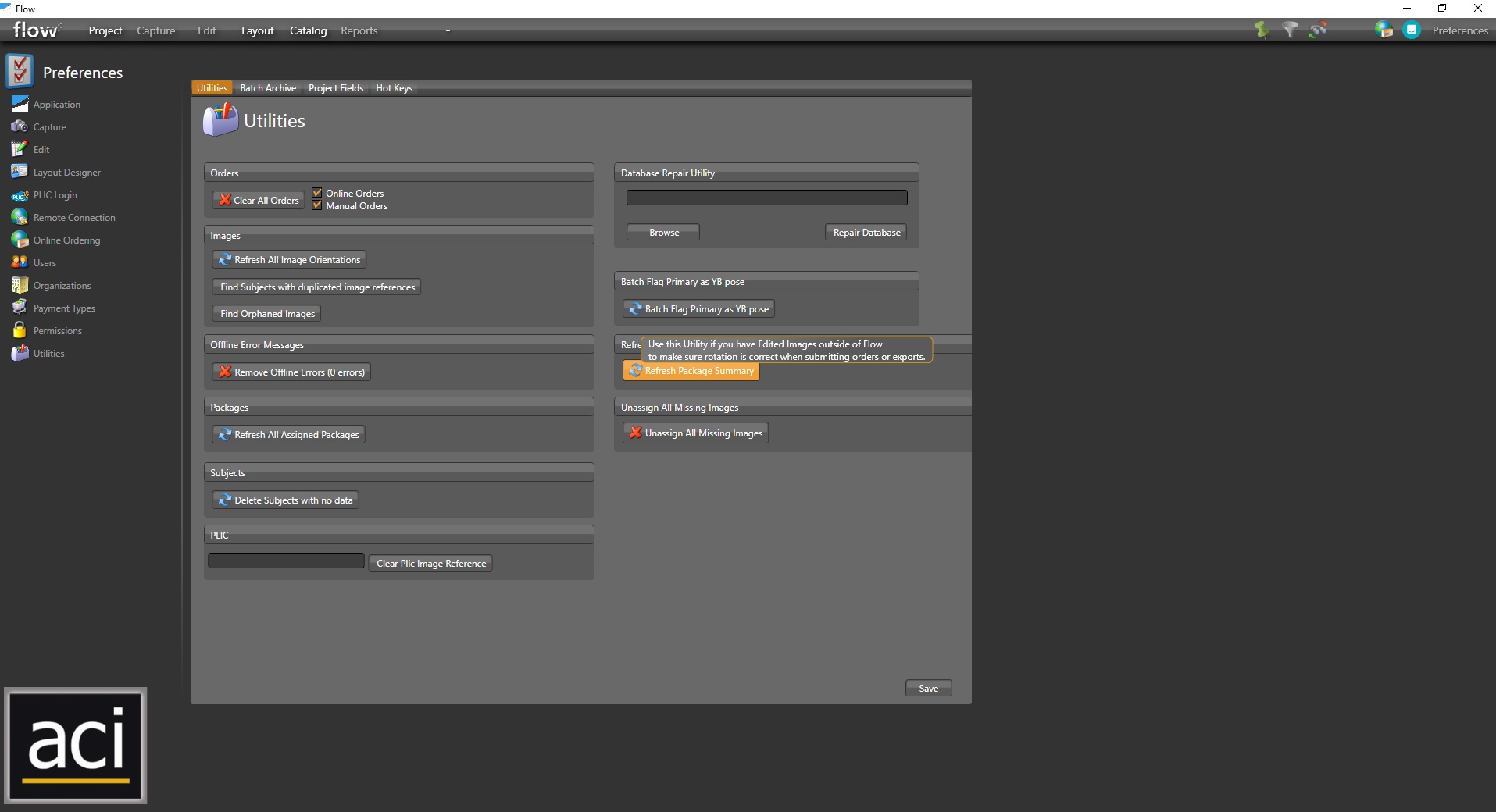Open Permissions padlock item in sidebar
This screenshot has width=1496, height=812.
tap(57, 331)
